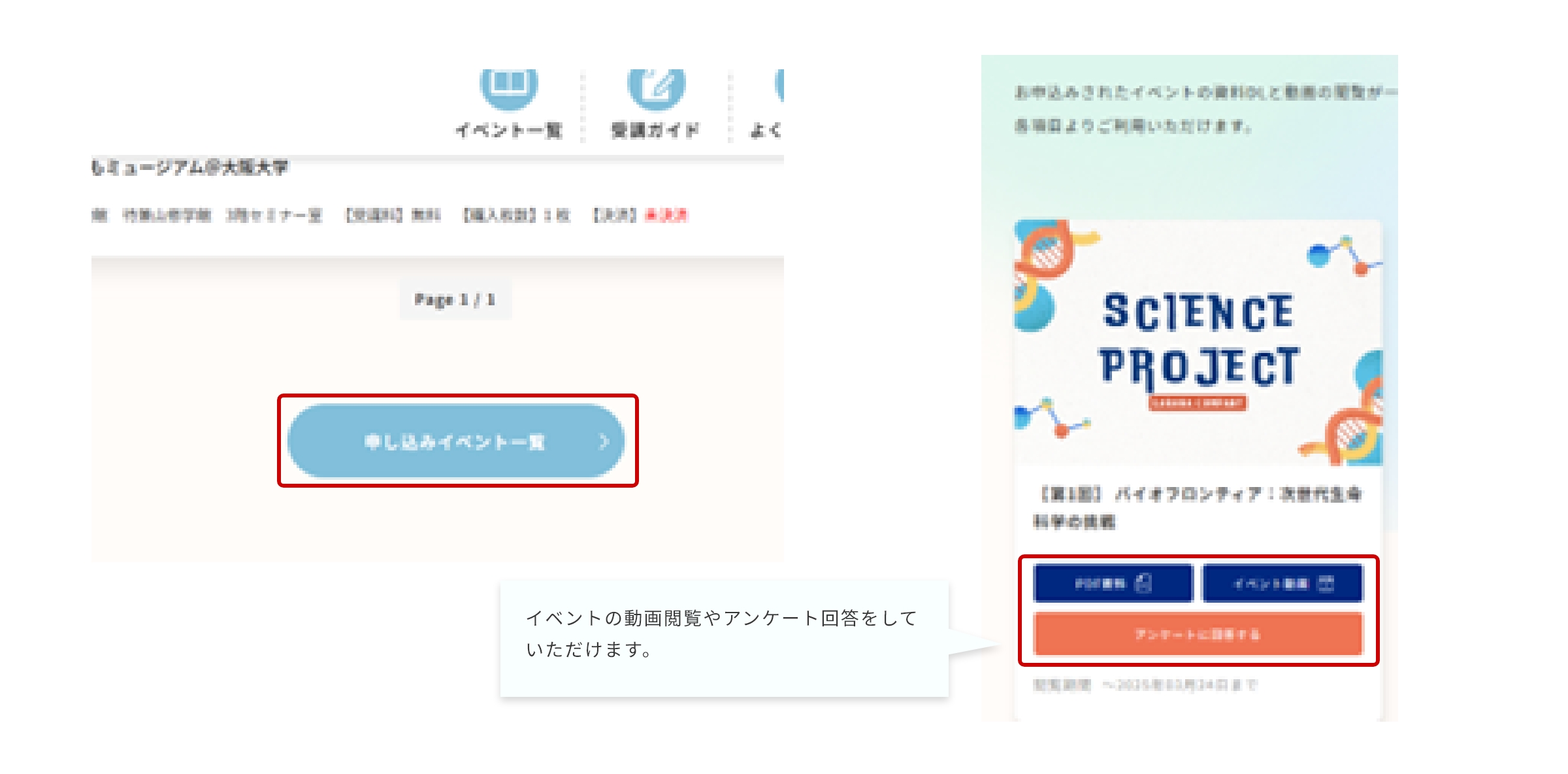This screenshot has height=774, width=1568.
Task: Click the 申し込みイベント一覧 button
Action: click(456, 441)
